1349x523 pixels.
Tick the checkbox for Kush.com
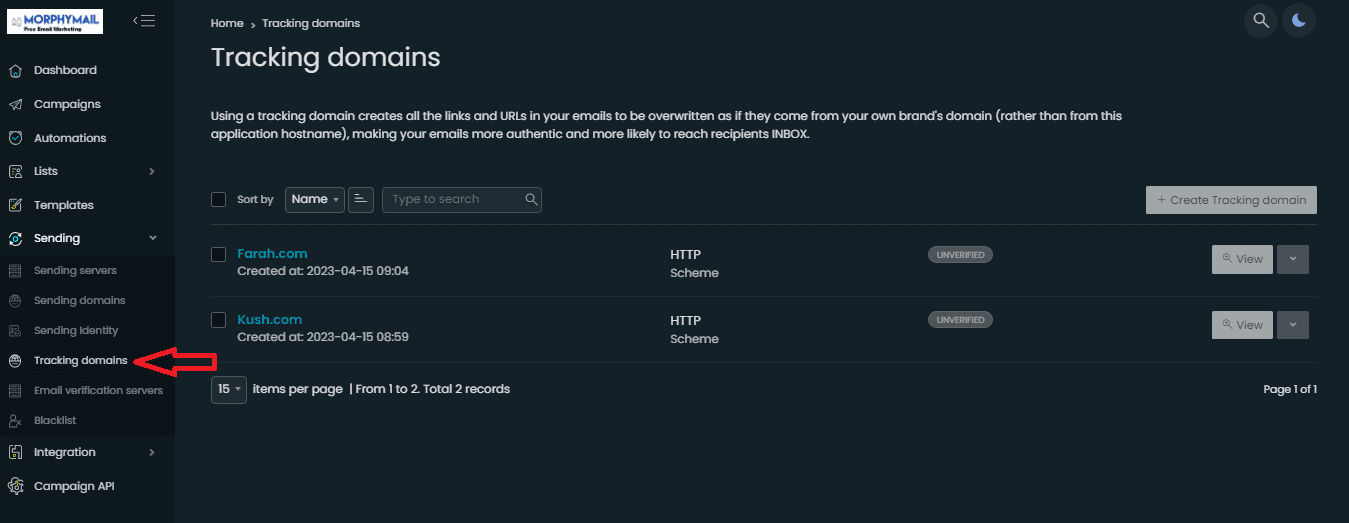point(219,320)
